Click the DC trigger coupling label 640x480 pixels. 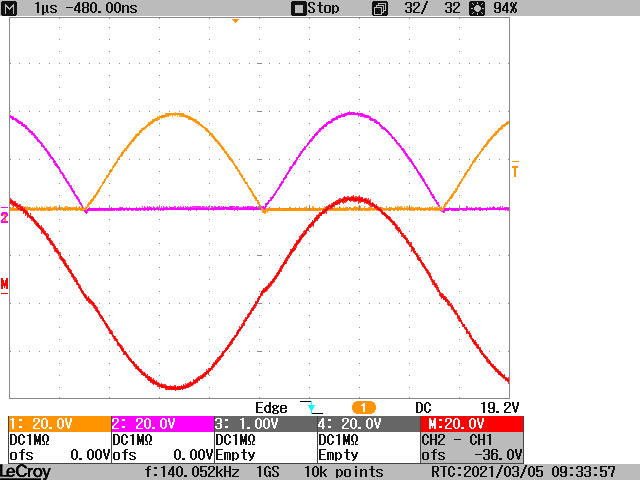pos(423,408)
